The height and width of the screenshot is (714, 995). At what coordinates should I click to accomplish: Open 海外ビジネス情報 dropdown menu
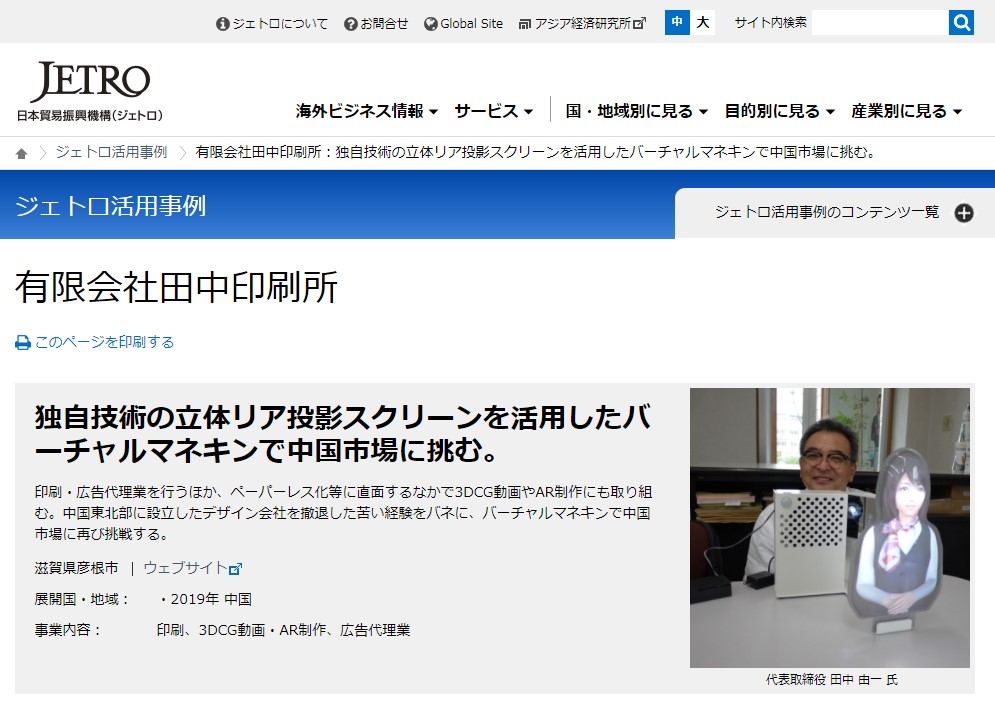[x=367, y=111]
